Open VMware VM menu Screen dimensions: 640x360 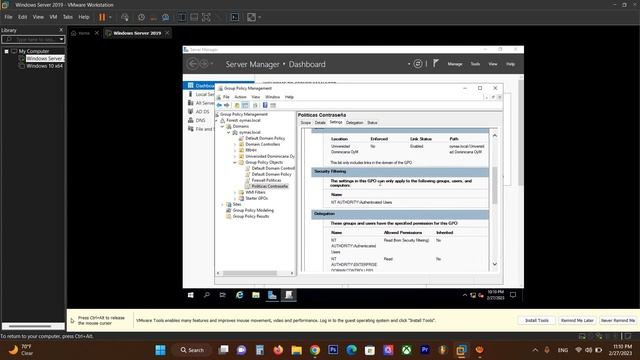(x=53, y=17)
